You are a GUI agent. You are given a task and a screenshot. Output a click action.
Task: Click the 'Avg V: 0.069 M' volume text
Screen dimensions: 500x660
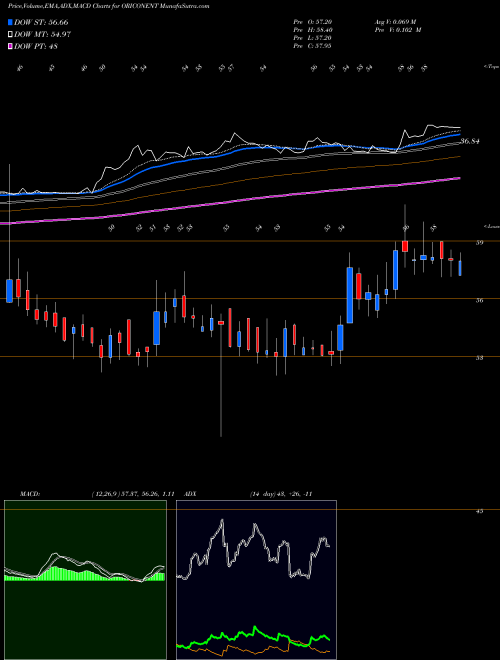tap(395, 22)
